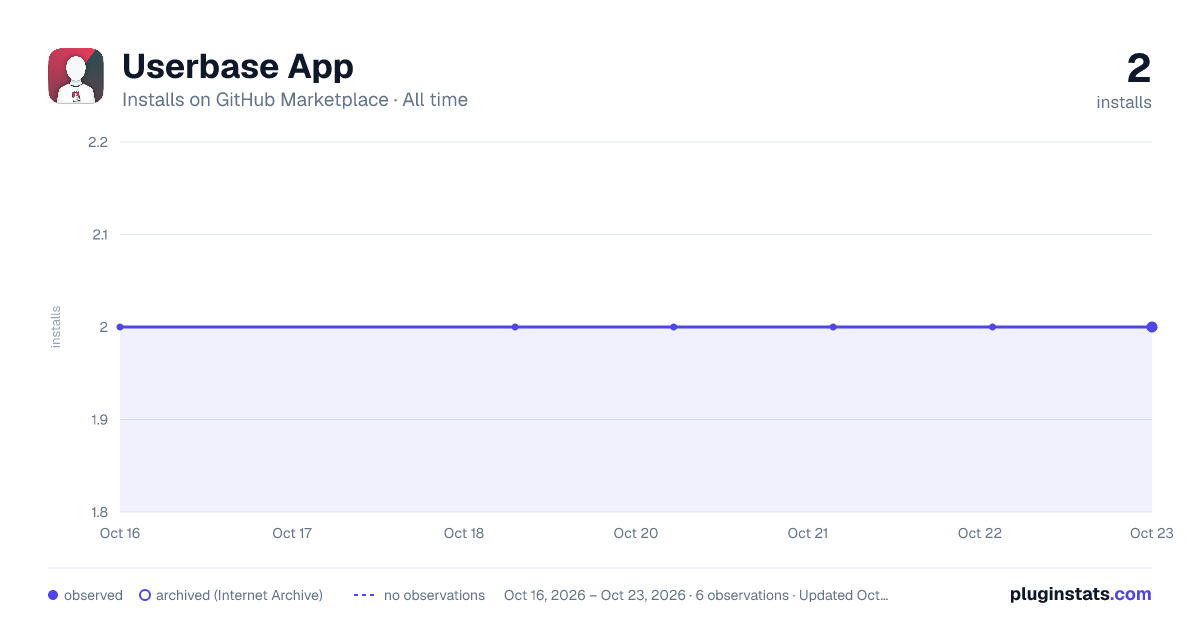The height and width of the screenshot is (630, 1200).
Task: Click the data point just after Oct 22
Action: tap(992, 327)
